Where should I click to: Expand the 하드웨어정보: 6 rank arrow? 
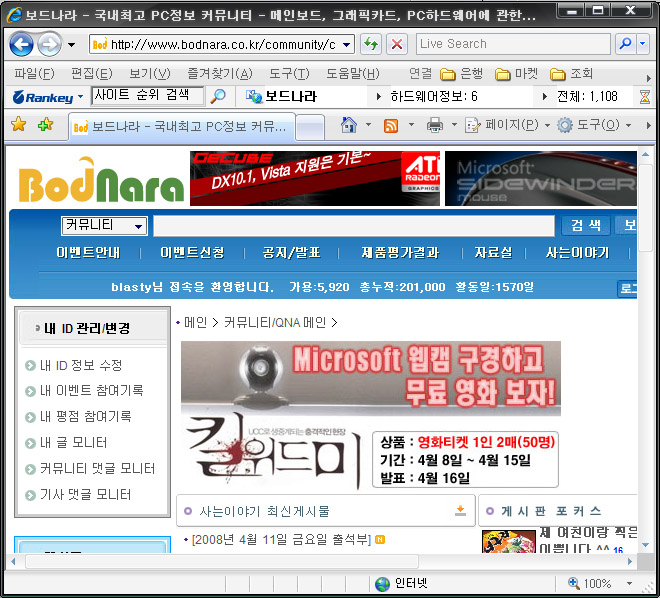[378, 97]
